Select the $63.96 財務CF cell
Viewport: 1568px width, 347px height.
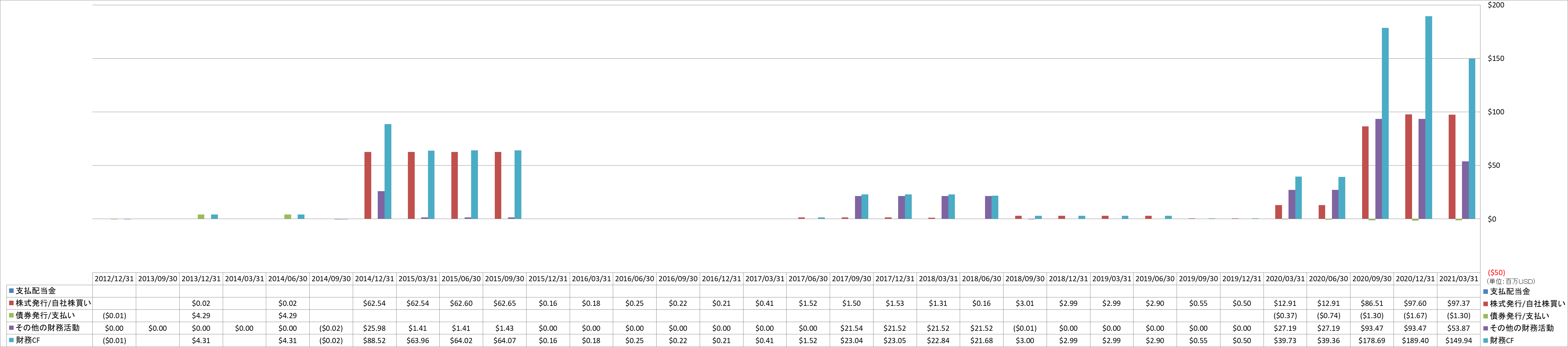[418, 340]
